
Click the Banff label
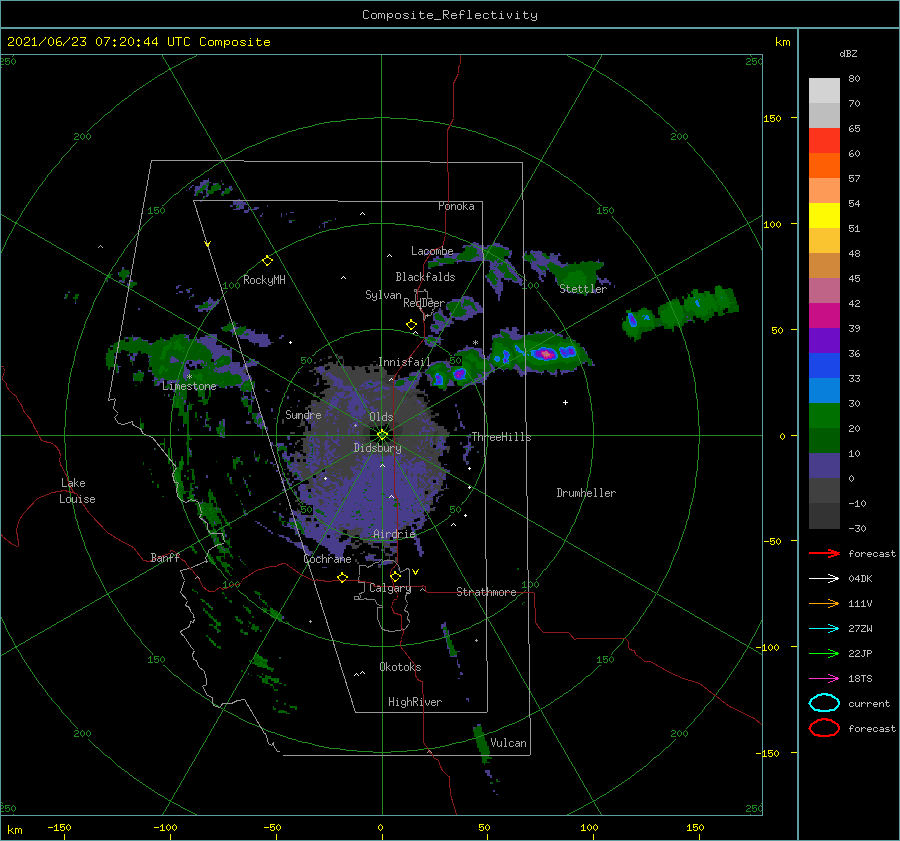pyautogui.click(x=165, y=557)
